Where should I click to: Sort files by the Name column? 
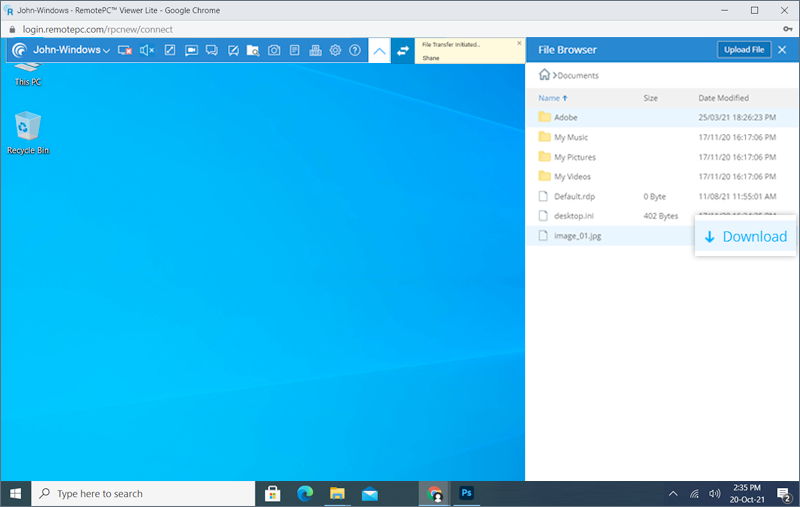click(x=549, y=98)
